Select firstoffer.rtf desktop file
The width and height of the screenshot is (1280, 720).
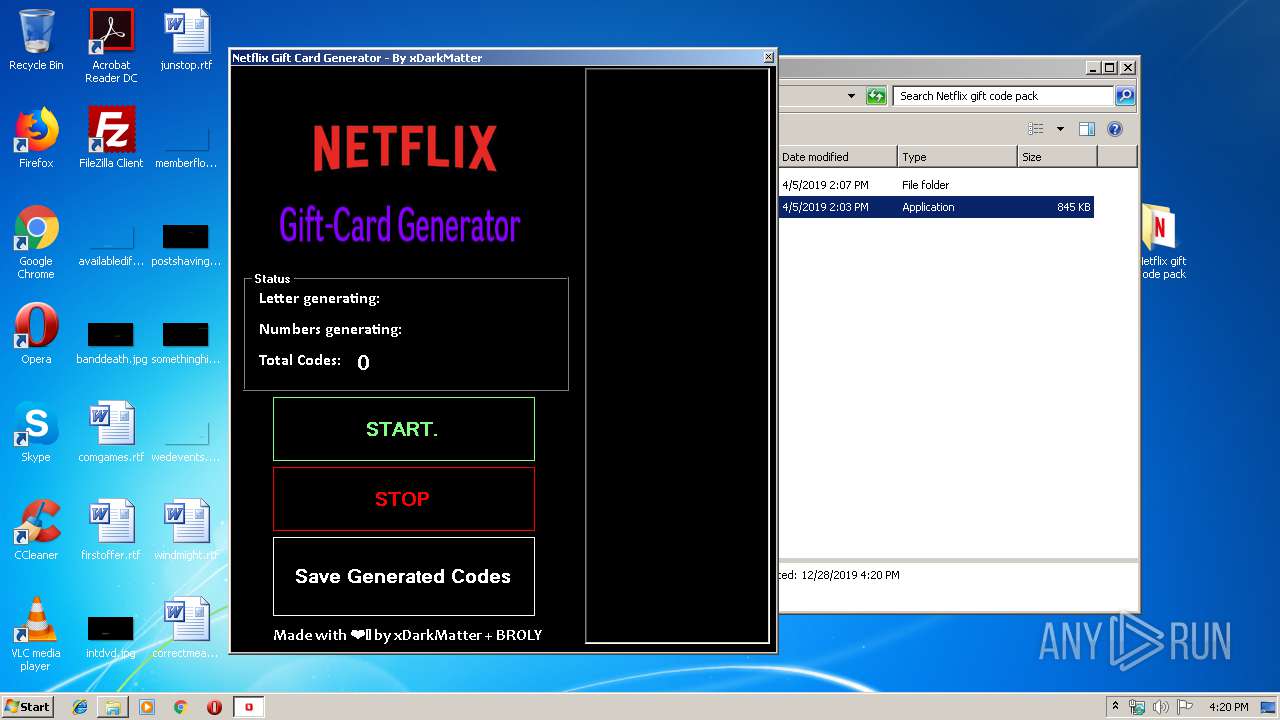[111, 530]
